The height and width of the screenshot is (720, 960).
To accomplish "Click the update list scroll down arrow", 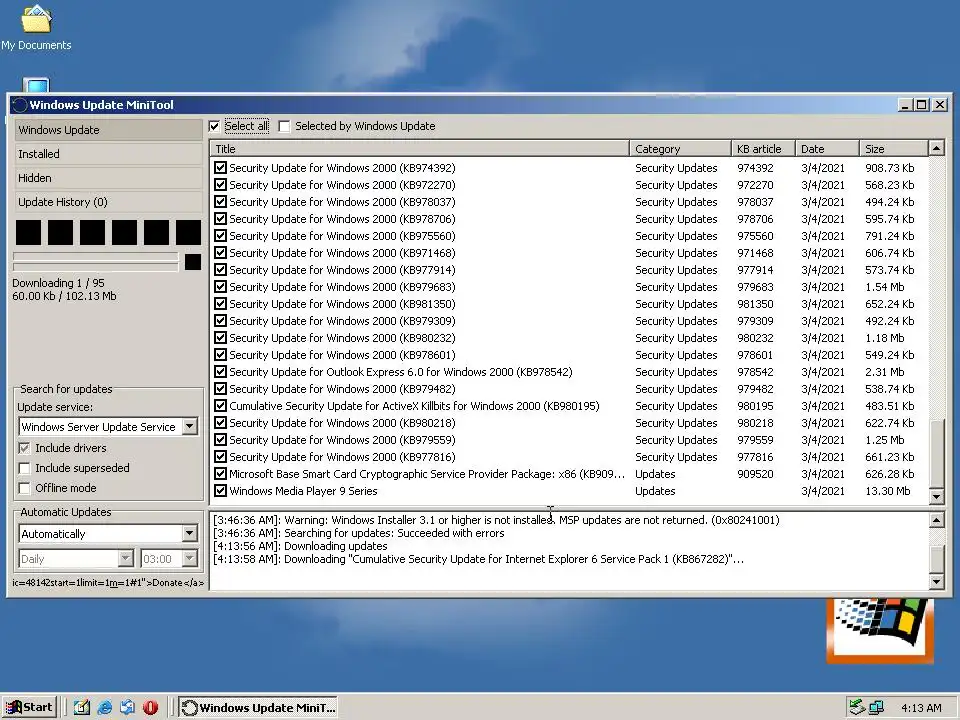I will (936, 496).
